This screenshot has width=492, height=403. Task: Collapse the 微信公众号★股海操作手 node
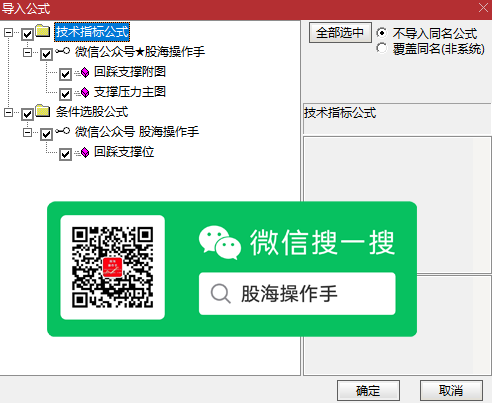coord(27,52)
